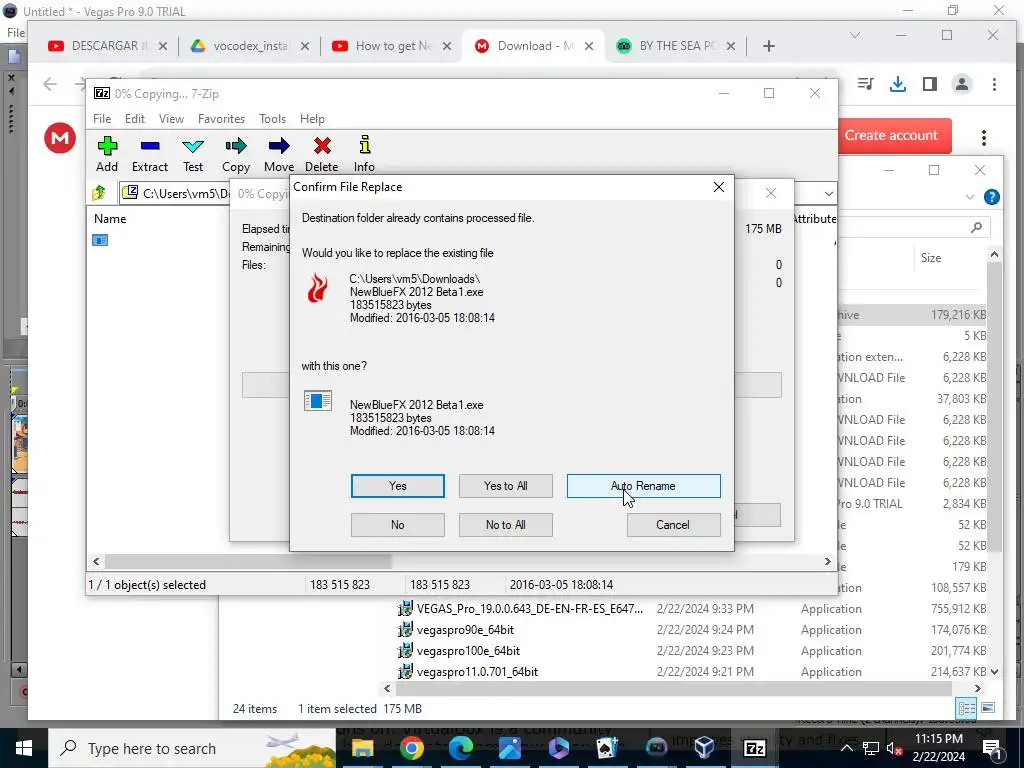The width and height of the screenshot is (1024, 768).
Task: Open the 7-Zip Favorites menu
Action: click(x=221, y=119)
